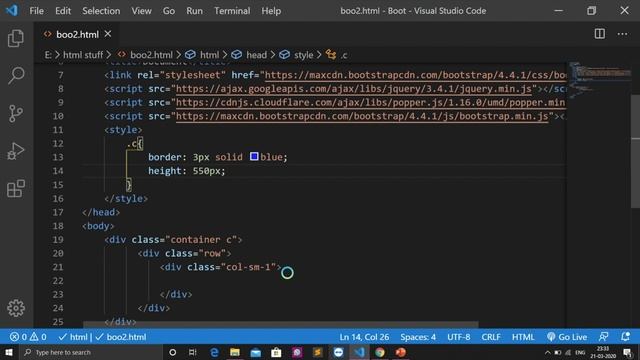This screenshot has height=360, width=640.
Task: Open Microsoft Store from the taskbar
Action: click(x=276, y=352)
